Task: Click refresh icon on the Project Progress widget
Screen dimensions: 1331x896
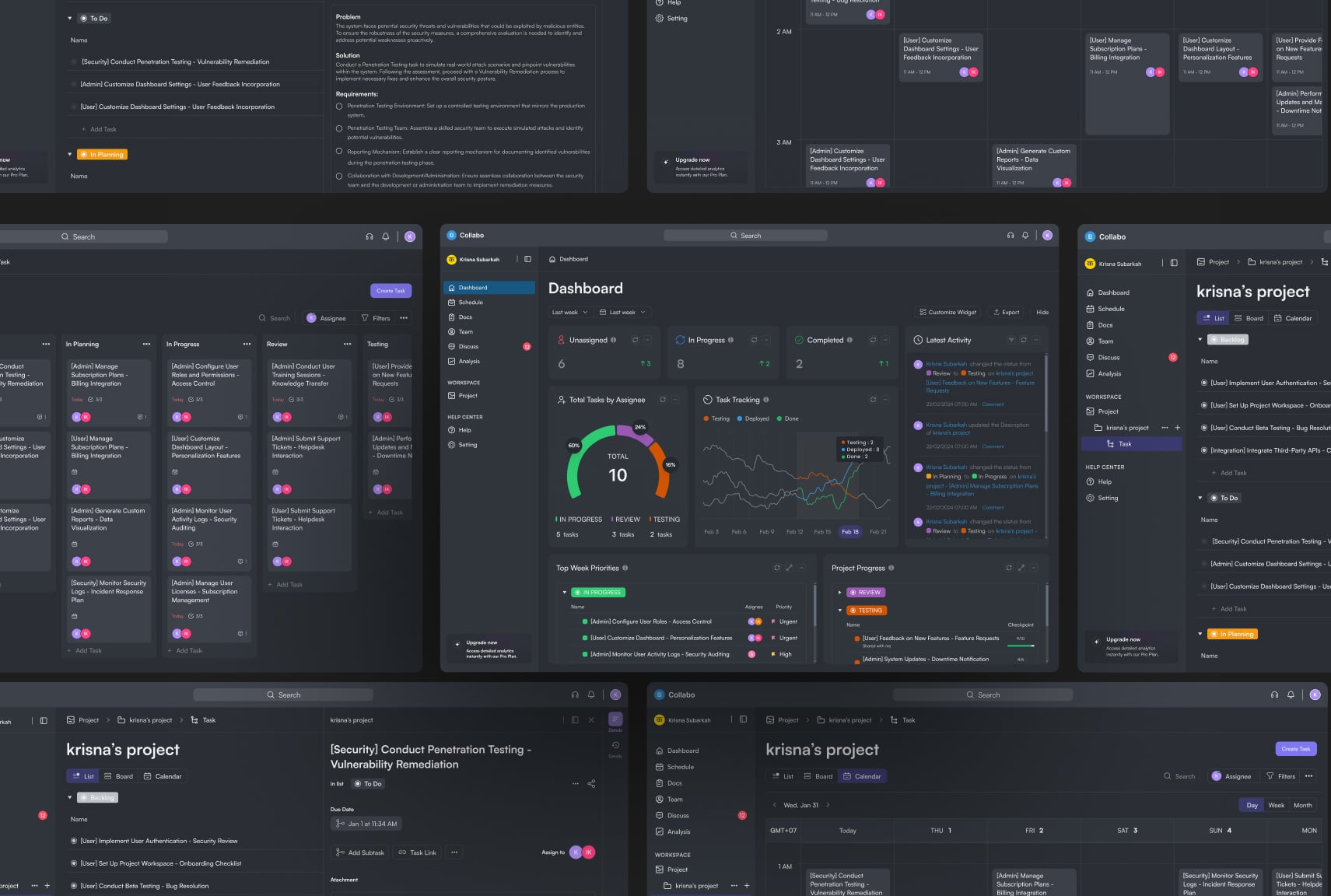Action: pos(1009,568)
